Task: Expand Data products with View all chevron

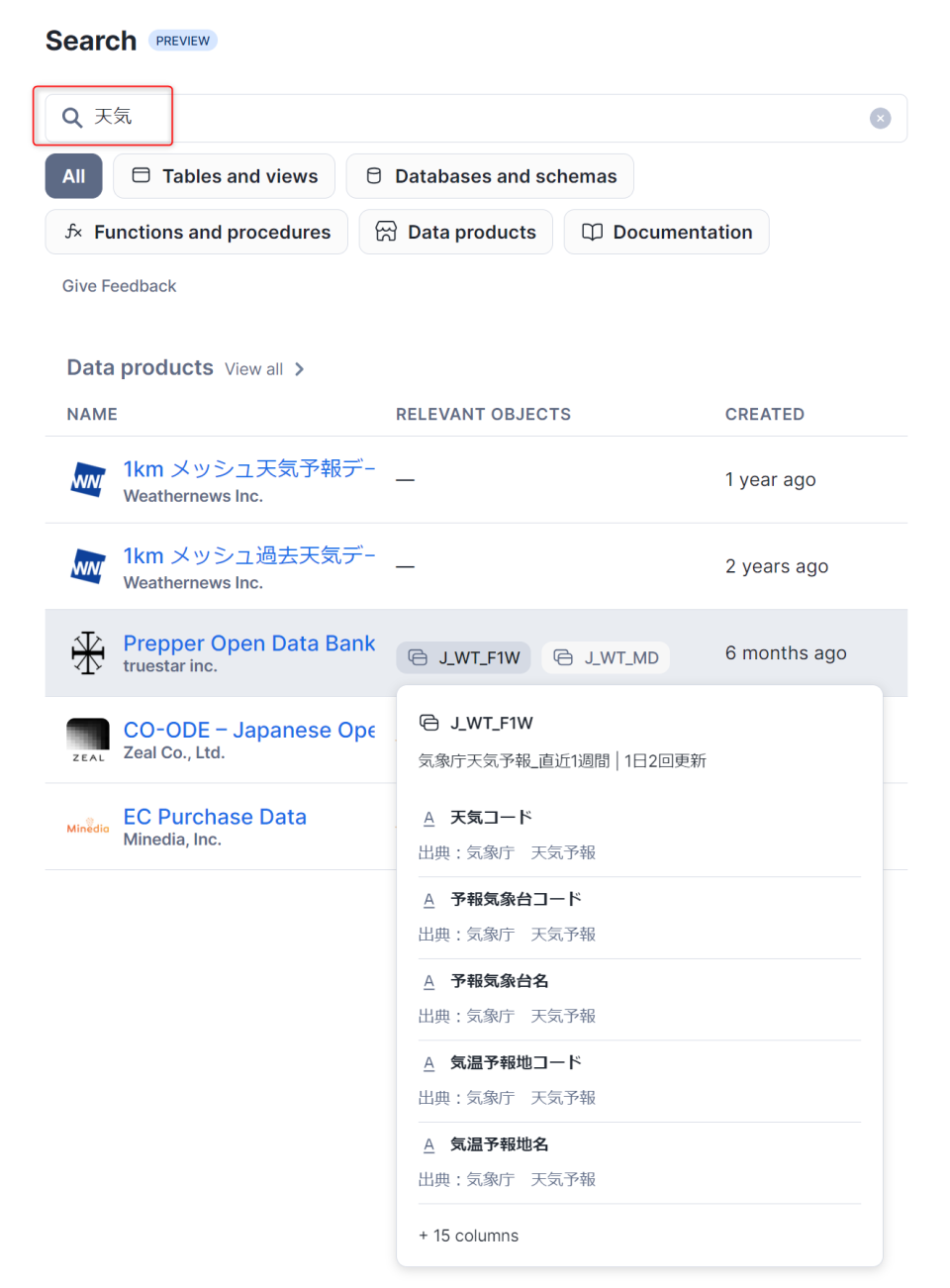Action: pyautogui.click(x=299, y=369)
